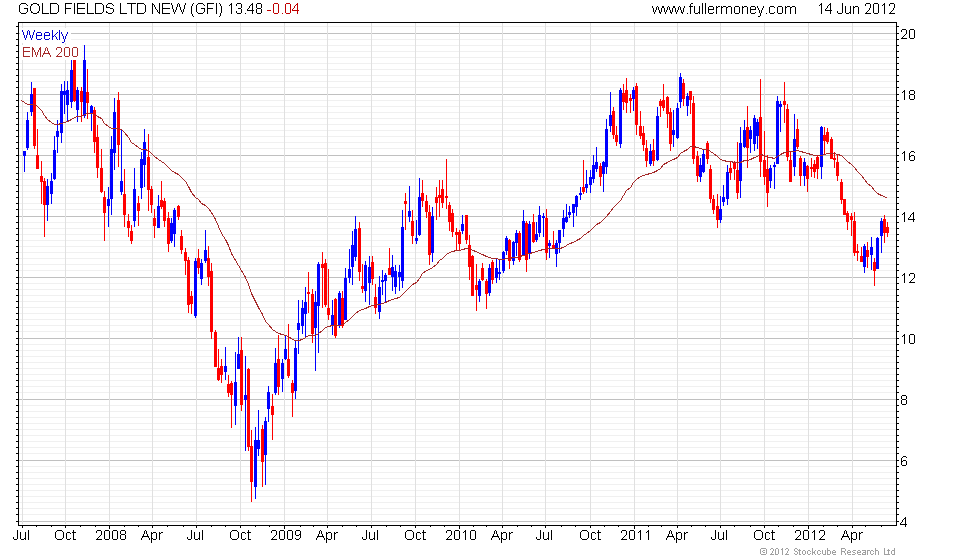Click the last price value '13.48'

[245, 9]
